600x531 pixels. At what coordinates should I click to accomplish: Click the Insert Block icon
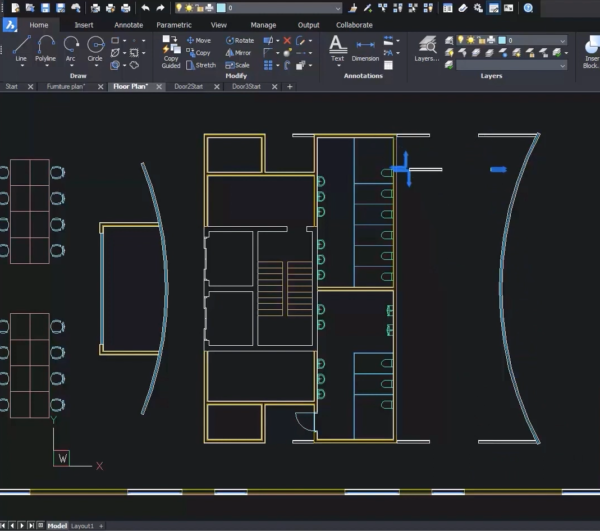[591, 48]
